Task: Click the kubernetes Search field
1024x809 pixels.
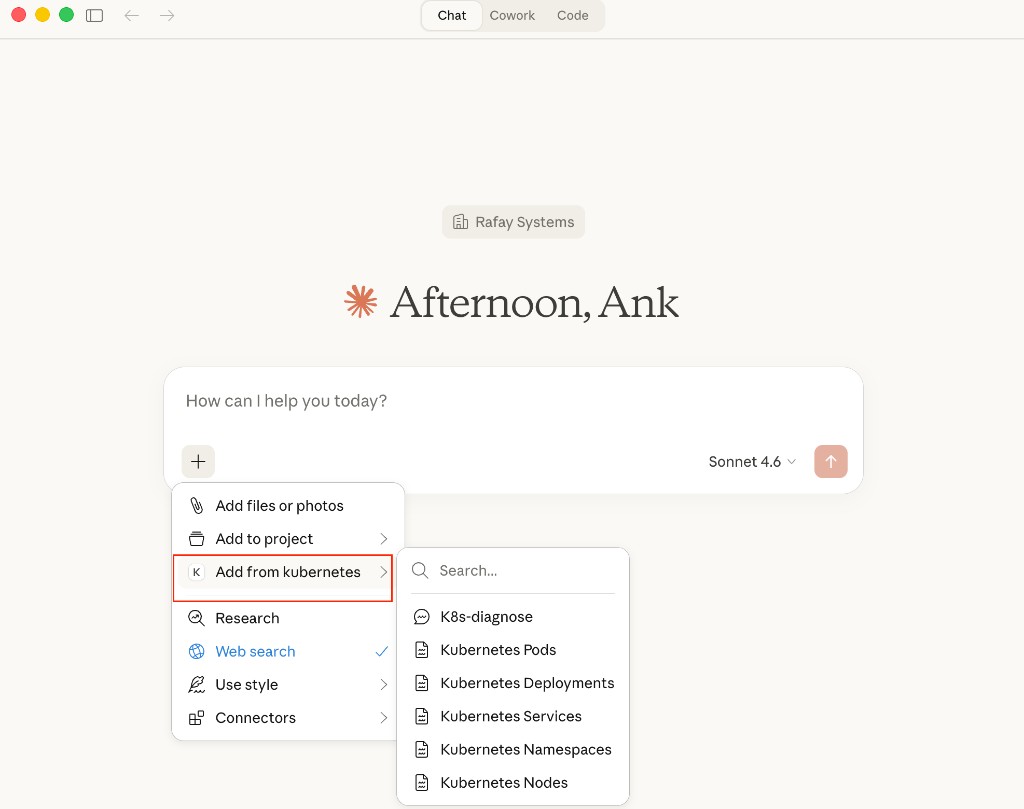Action: [520, 571]
